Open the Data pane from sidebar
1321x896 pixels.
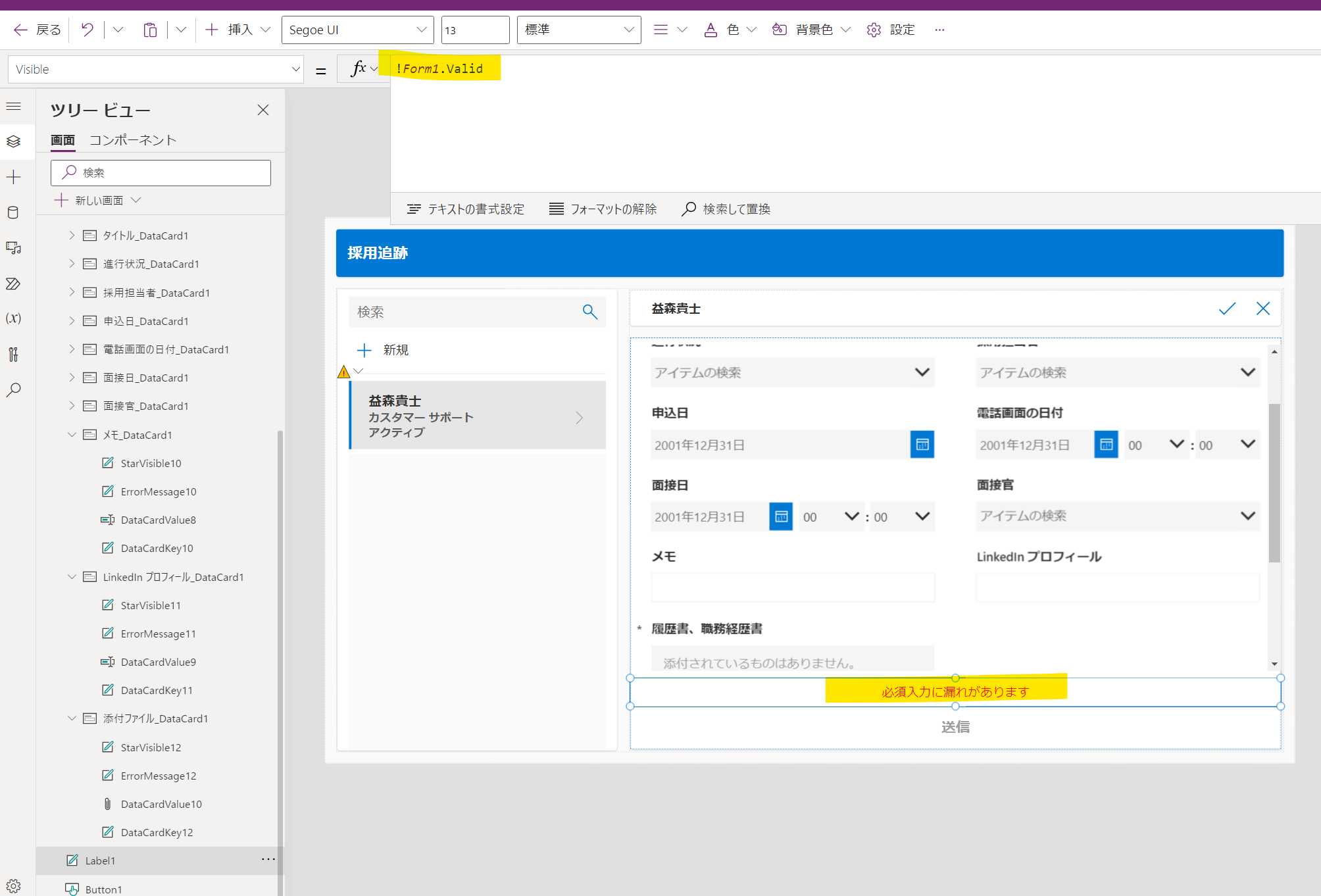pos(13,212)
